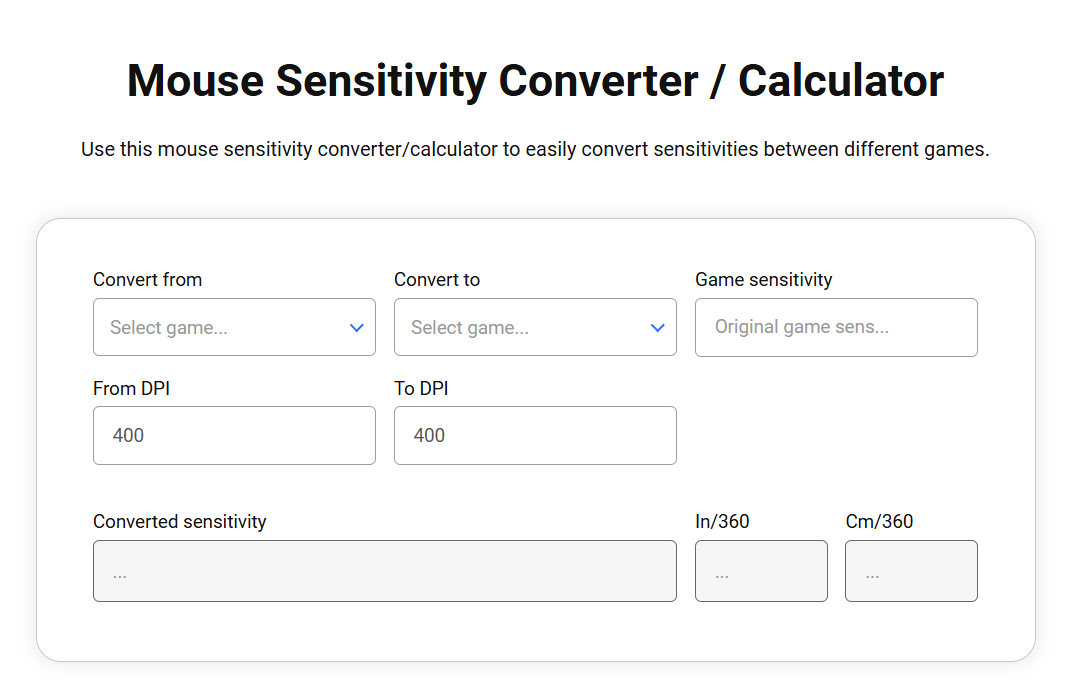Click into the To DPI field
The height and width of the screenshot is (687, 1073).
[x=535, y=435]
